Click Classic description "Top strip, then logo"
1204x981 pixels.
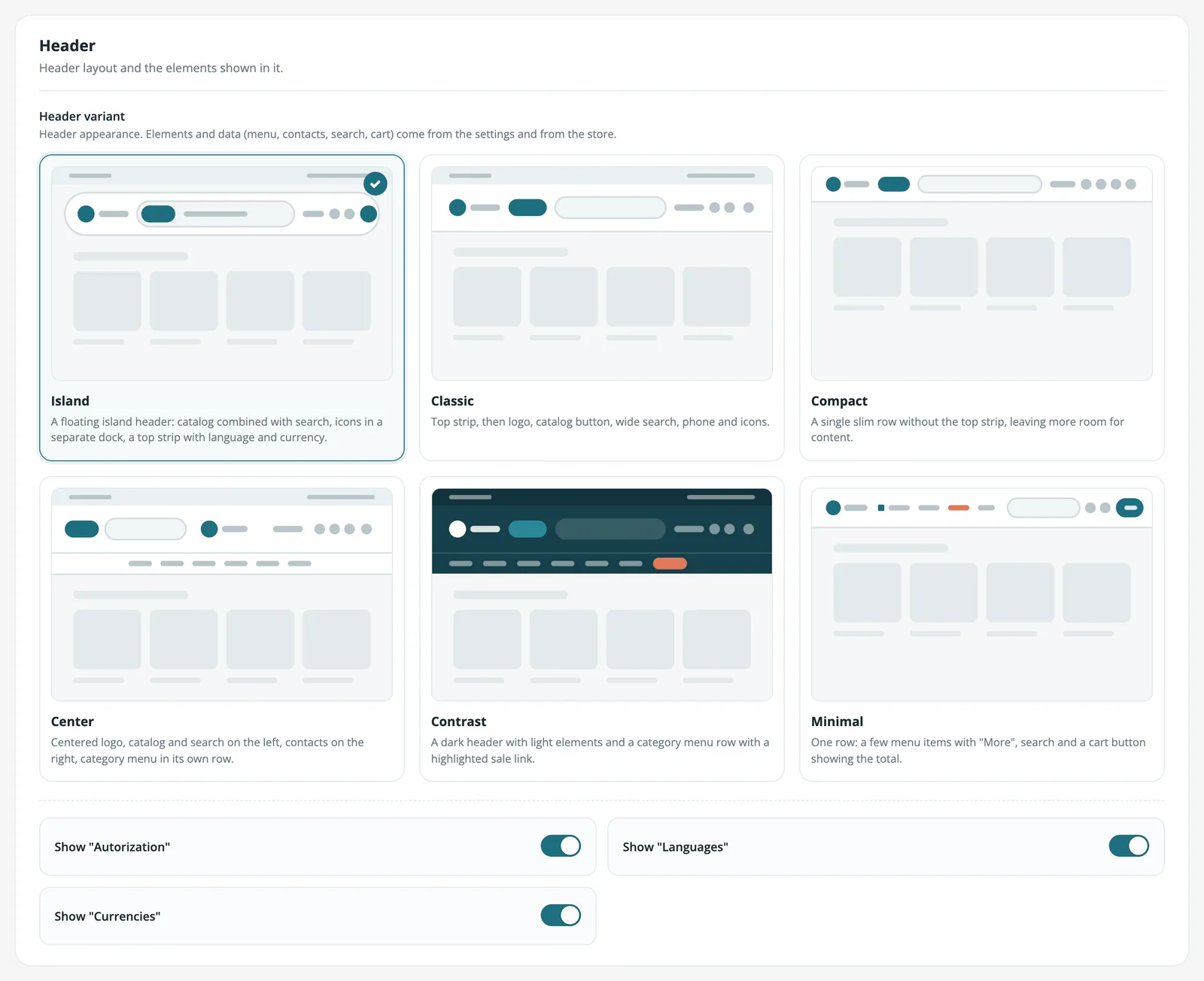600,422
